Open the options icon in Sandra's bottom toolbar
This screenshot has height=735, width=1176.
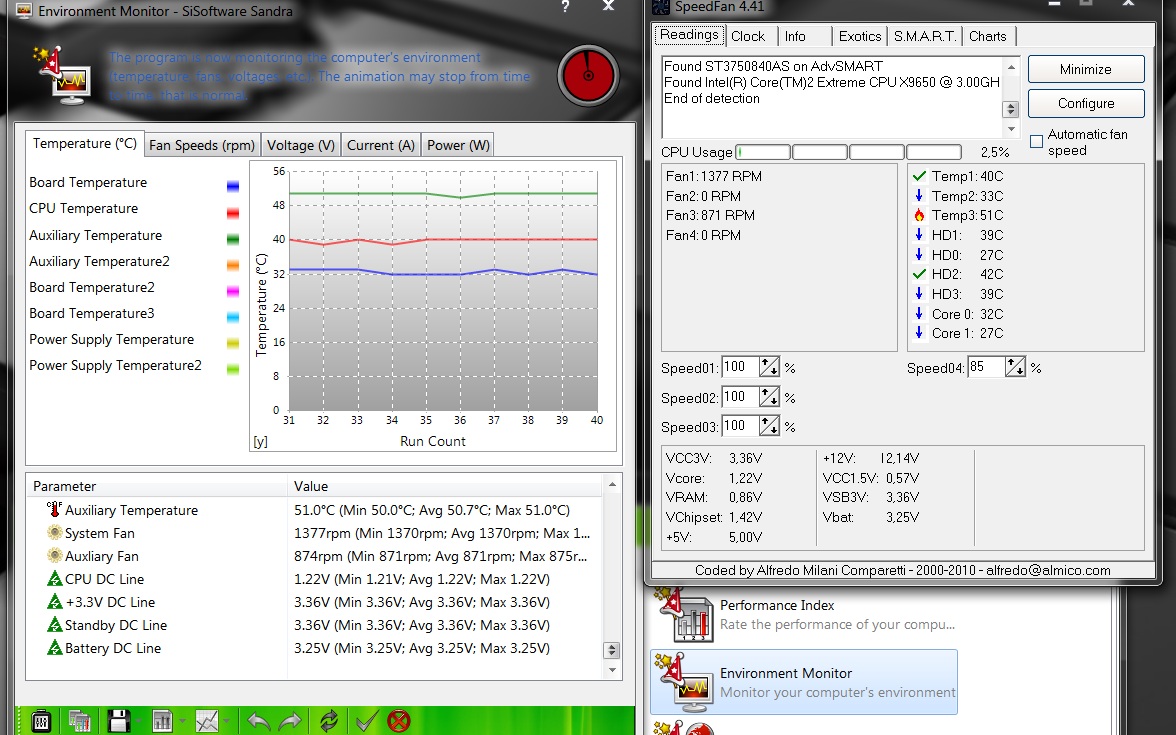[x=41, y=721]
